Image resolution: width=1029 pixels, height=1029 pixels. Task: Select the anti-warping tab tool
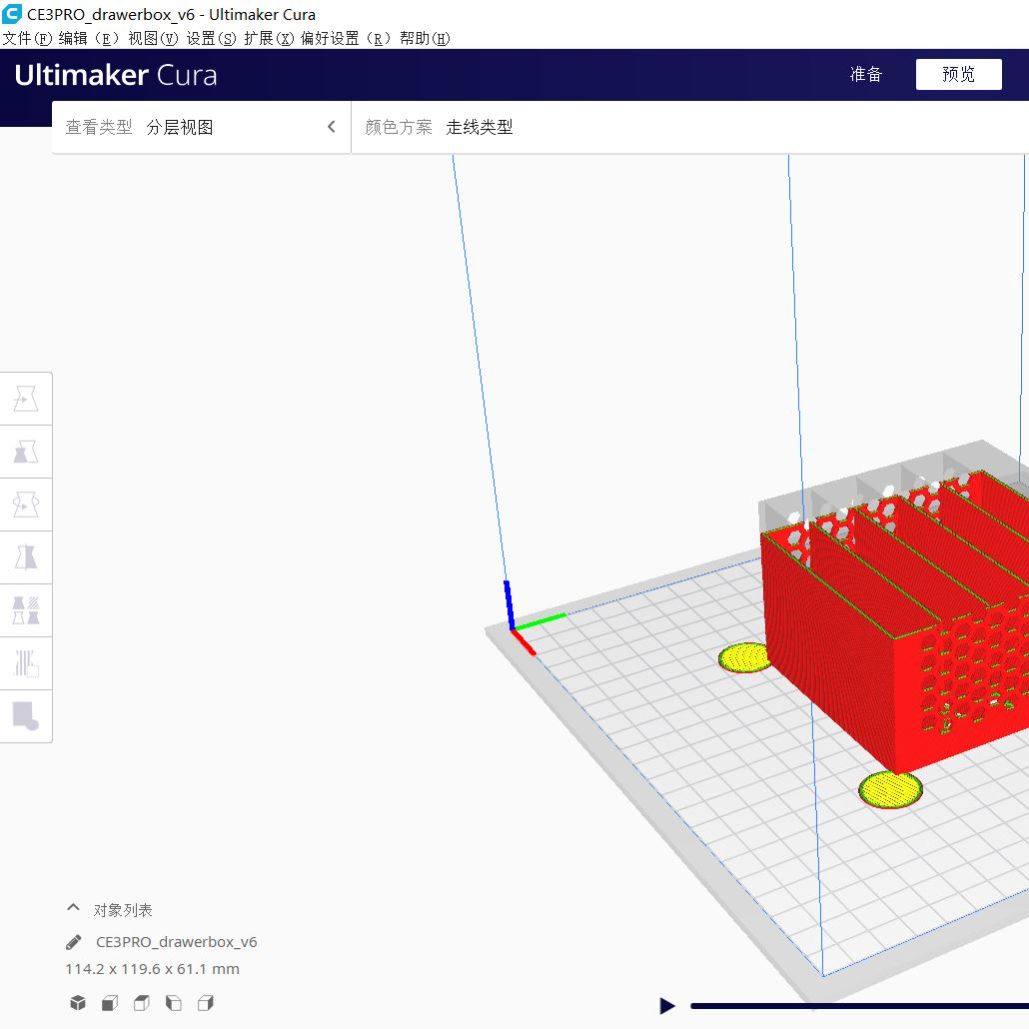(25, 716)
